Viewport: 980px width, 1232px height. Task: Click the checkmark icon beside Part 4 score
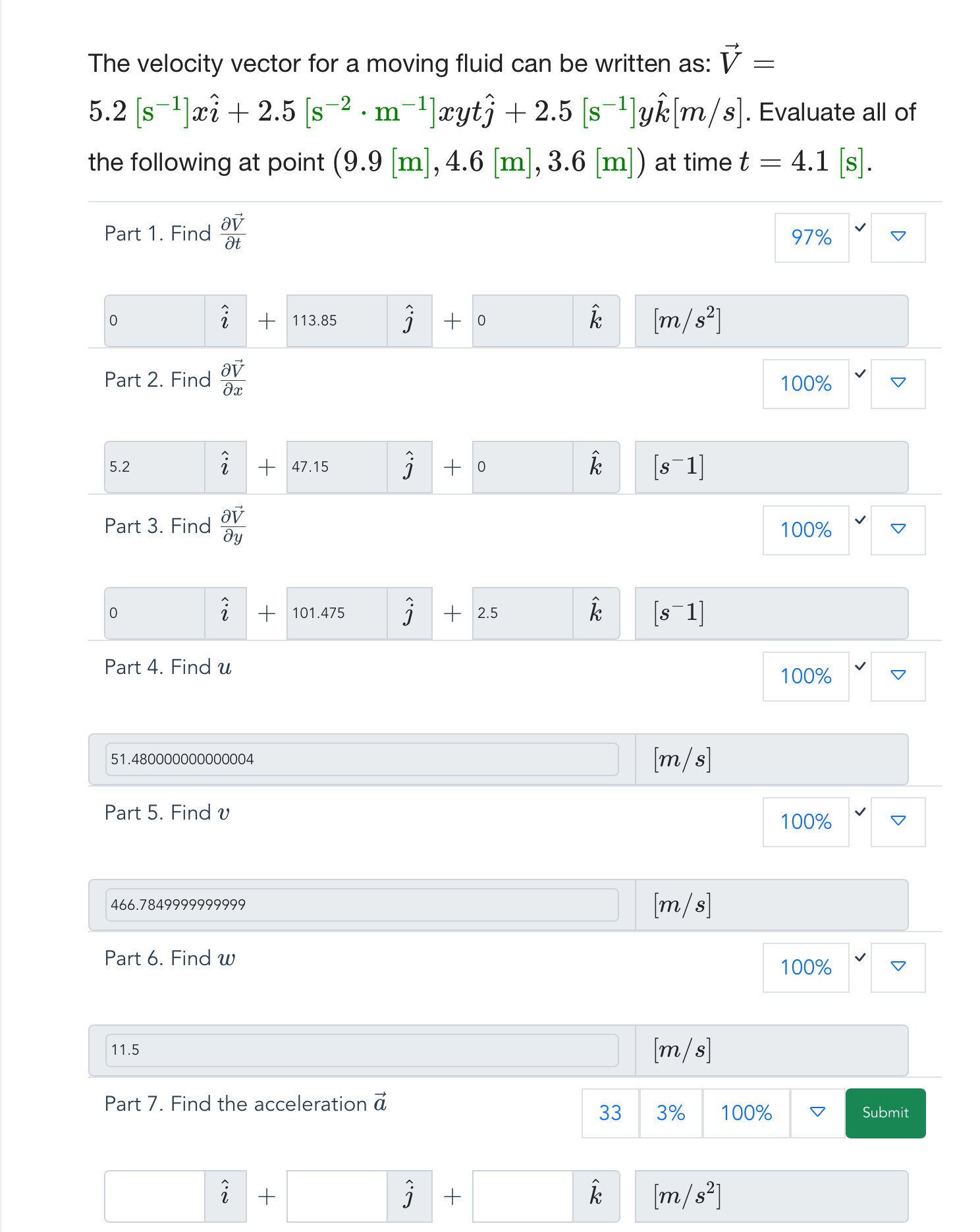859,665
